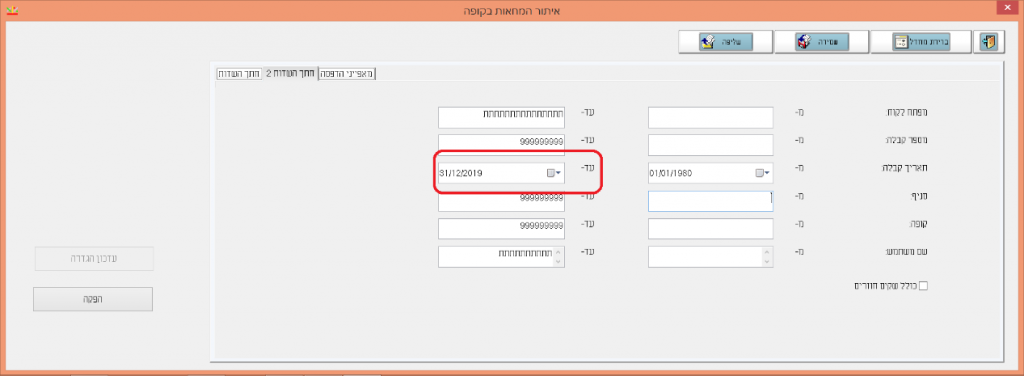Click the scroll arrows in שם משתמש 'to' box
This screenshot has width=1024, height=376.
(558, 257)
